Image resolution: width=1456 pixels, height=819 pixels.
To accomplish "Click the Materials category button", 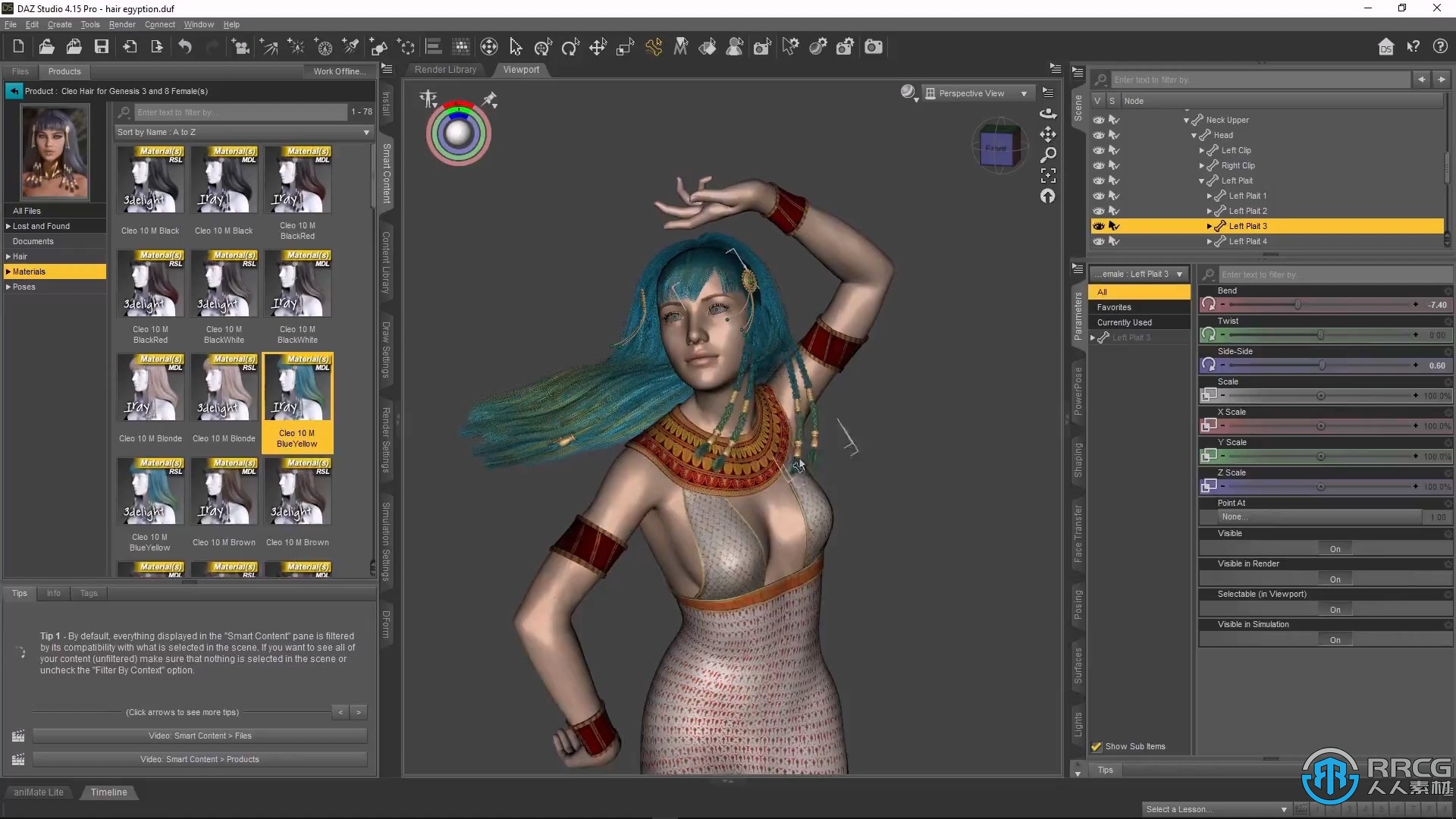I will 56,271.
